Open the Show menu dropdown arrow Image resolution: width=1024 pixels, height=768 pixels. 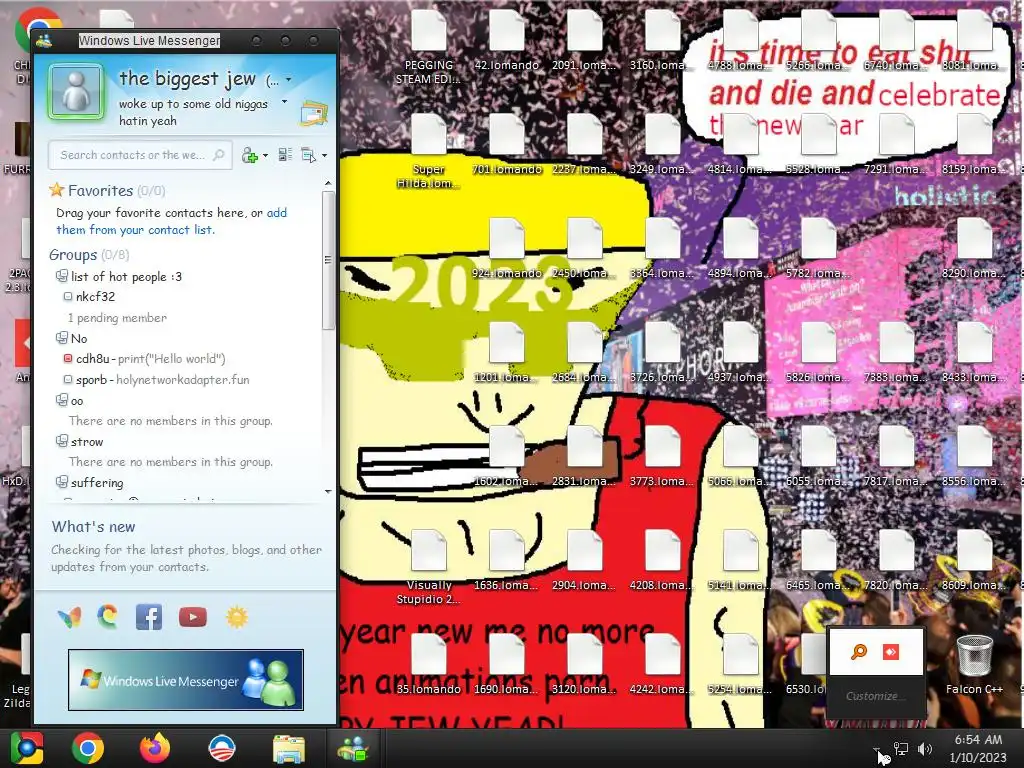tap(324, 155)
